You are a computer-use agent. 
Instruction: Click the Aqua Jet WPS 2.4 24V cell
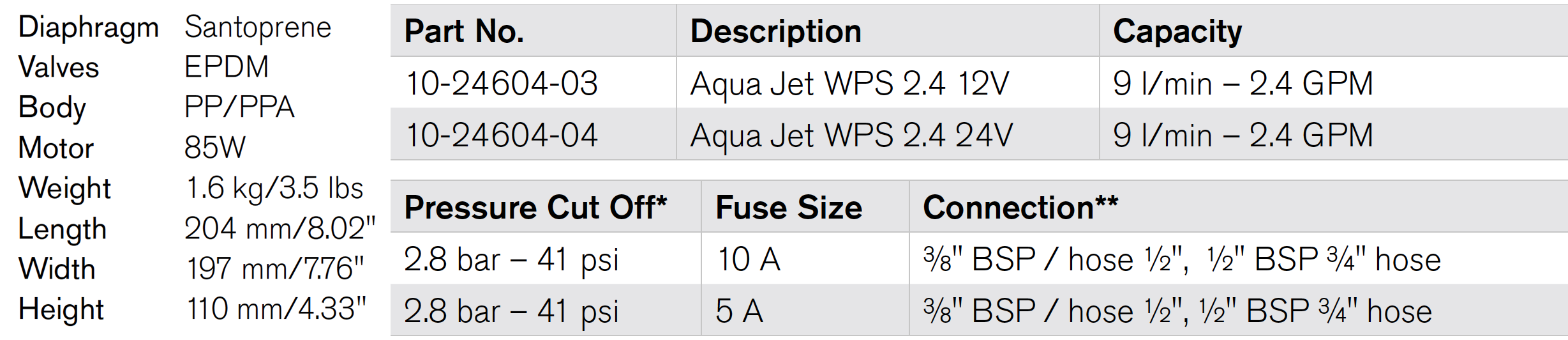coord(851,135)
